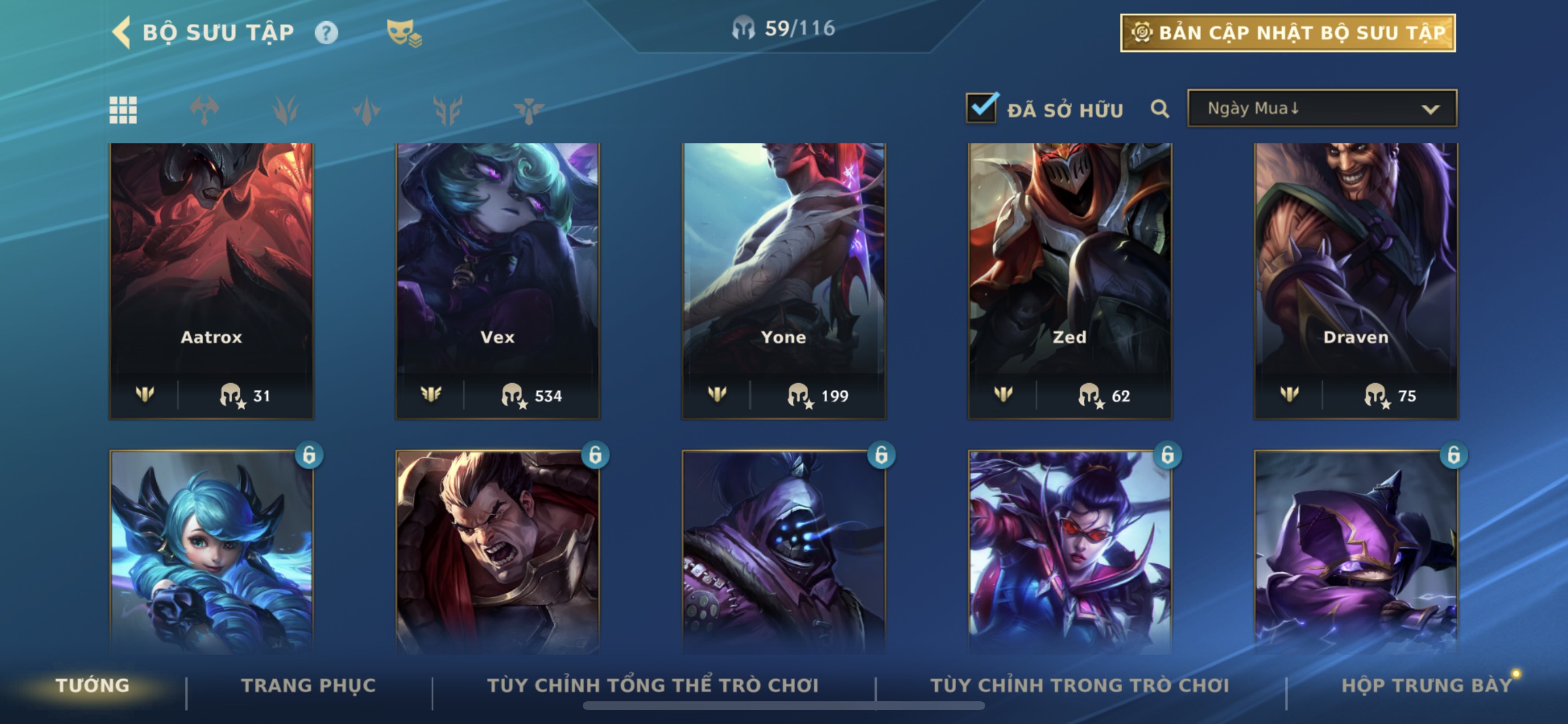Image resolution: width=1568 pixels, height=724 pixels.
Task: Open the Hộp Trưng Bày tab
Action: pos(1427,685)
